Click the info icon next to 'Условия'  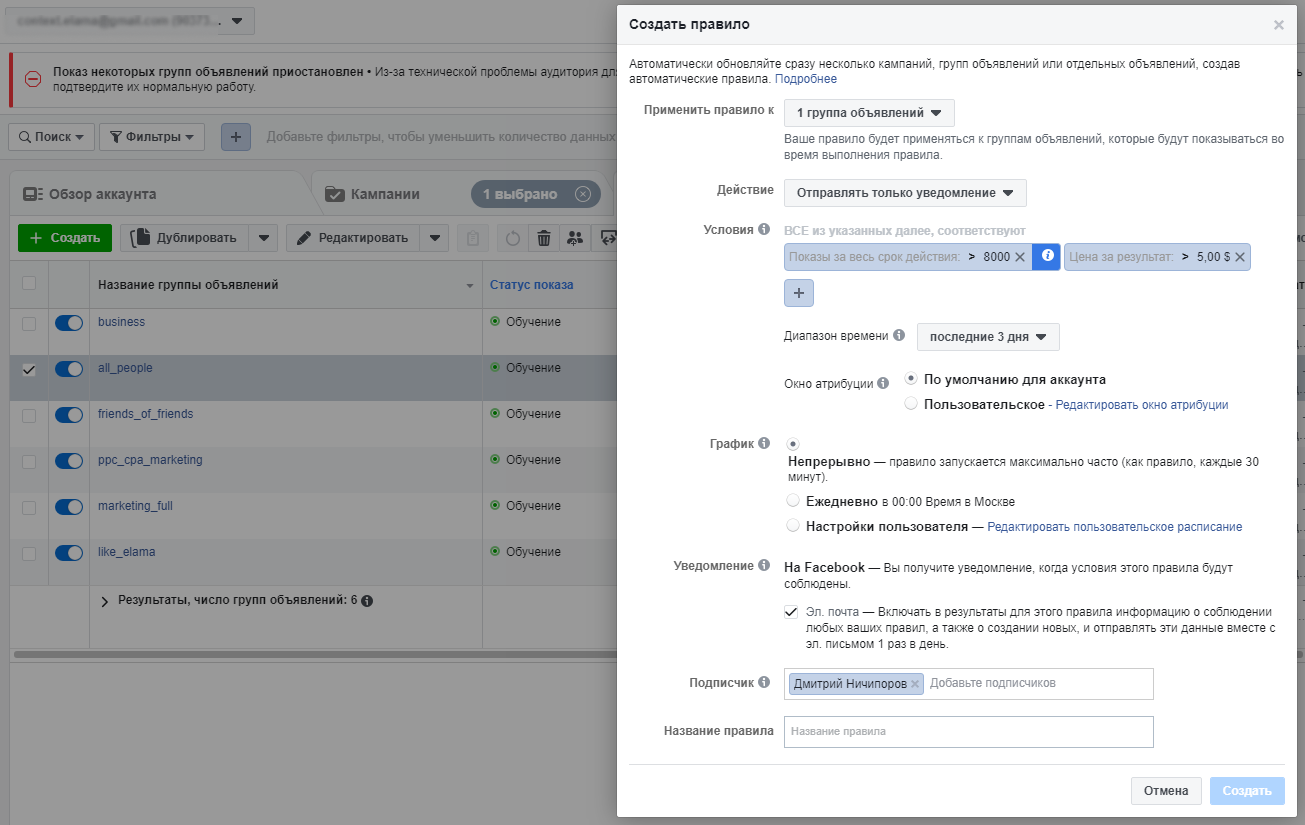tap(764, 230)
